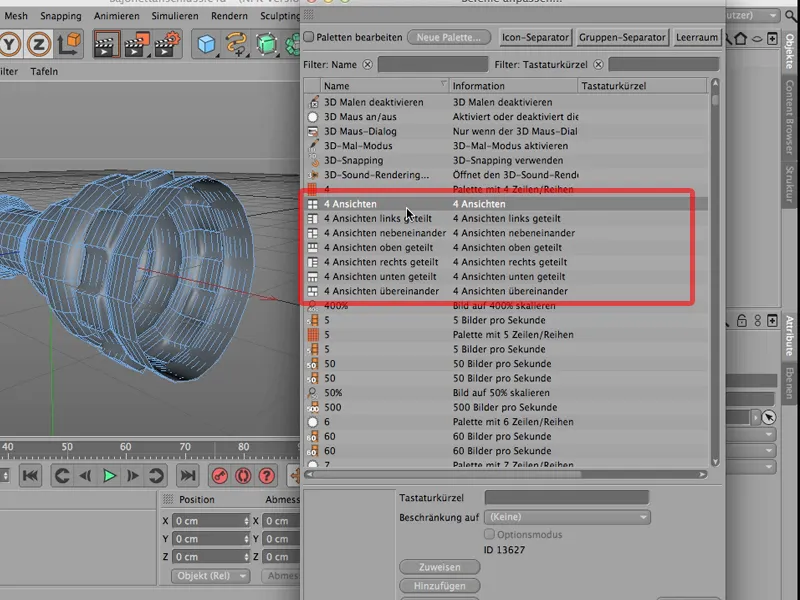
Task: Click the Leerraum button
Action: 696,37
